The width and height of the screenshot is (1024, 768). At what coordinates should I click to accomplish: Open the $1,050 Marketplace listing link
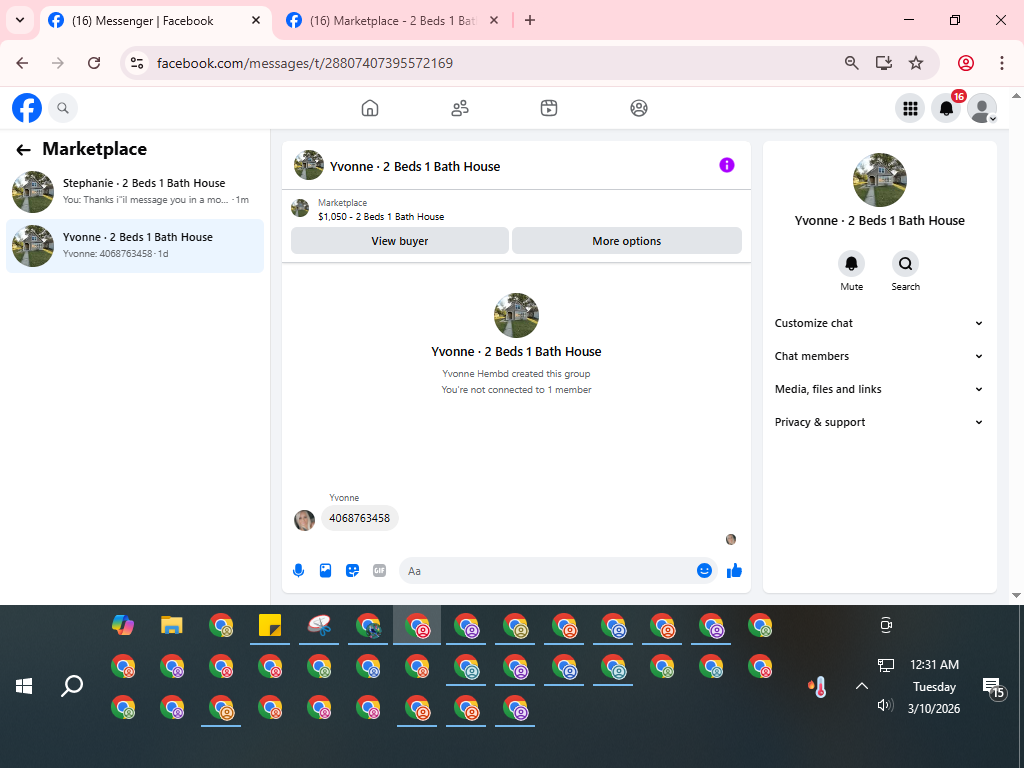[x=381, y=217]
